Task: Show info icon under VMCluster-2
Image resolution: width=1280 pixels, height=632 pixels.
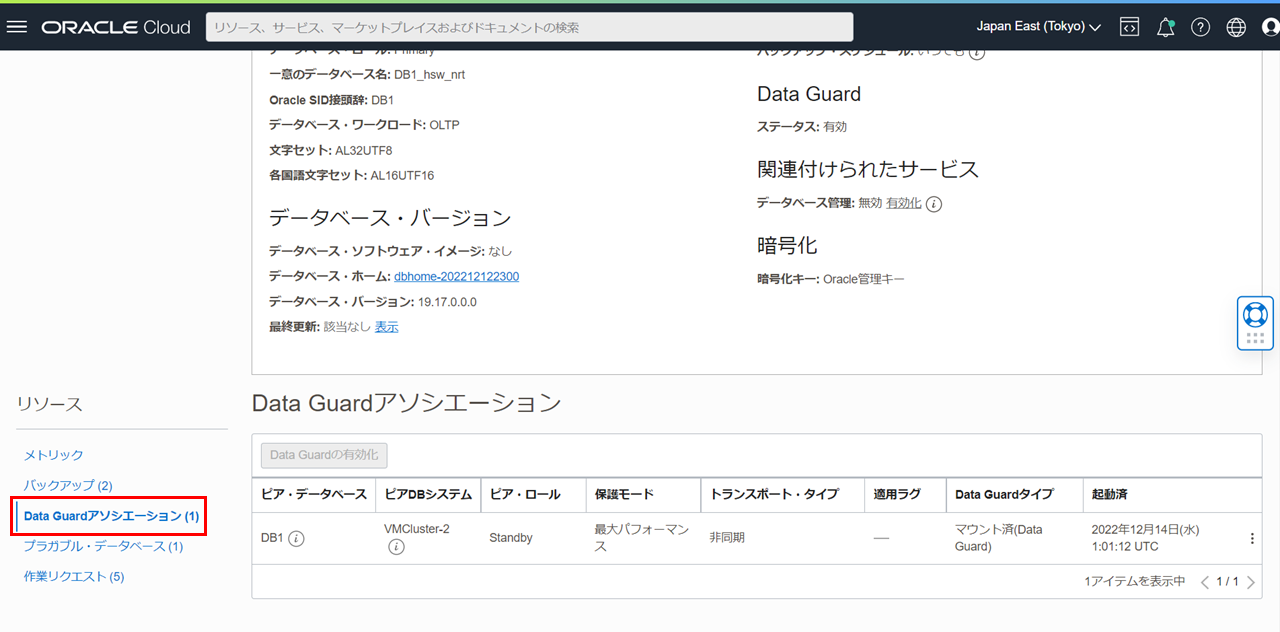Action: point(396,547)
